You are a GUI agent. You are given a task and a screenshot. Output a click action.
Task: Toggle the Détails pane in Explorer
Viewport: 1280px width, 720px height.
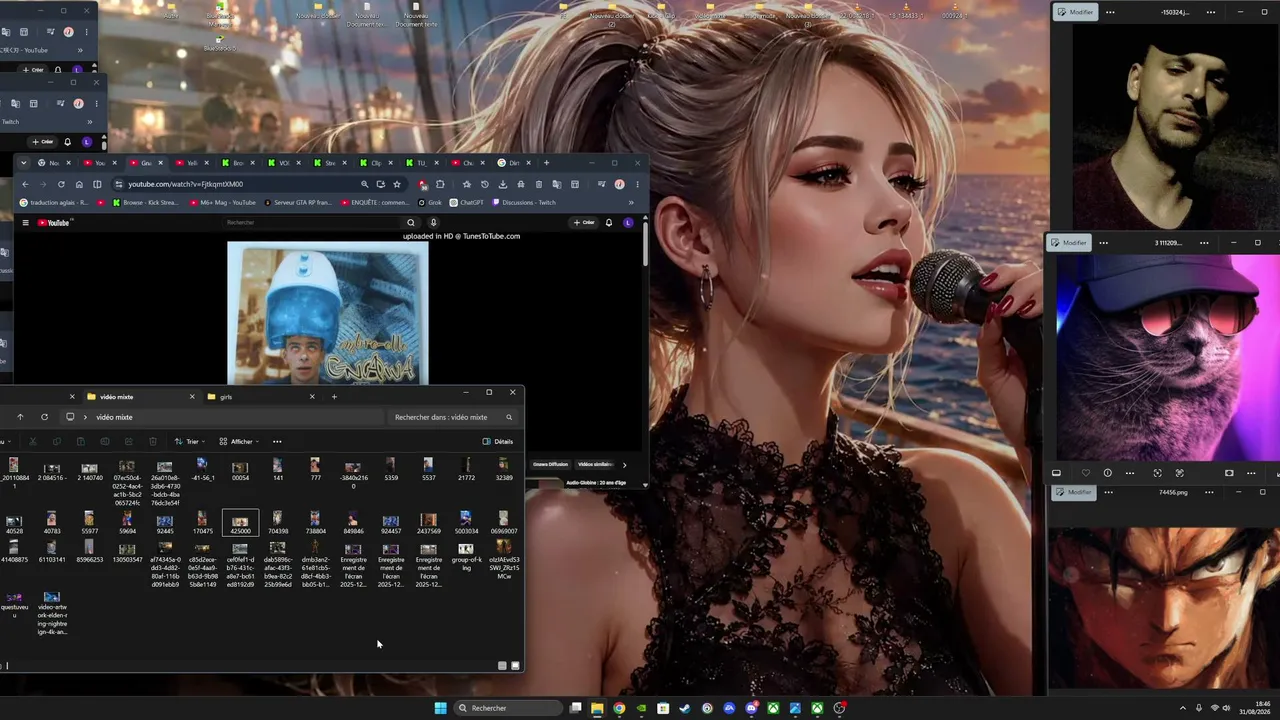click(x=498, y=441)
